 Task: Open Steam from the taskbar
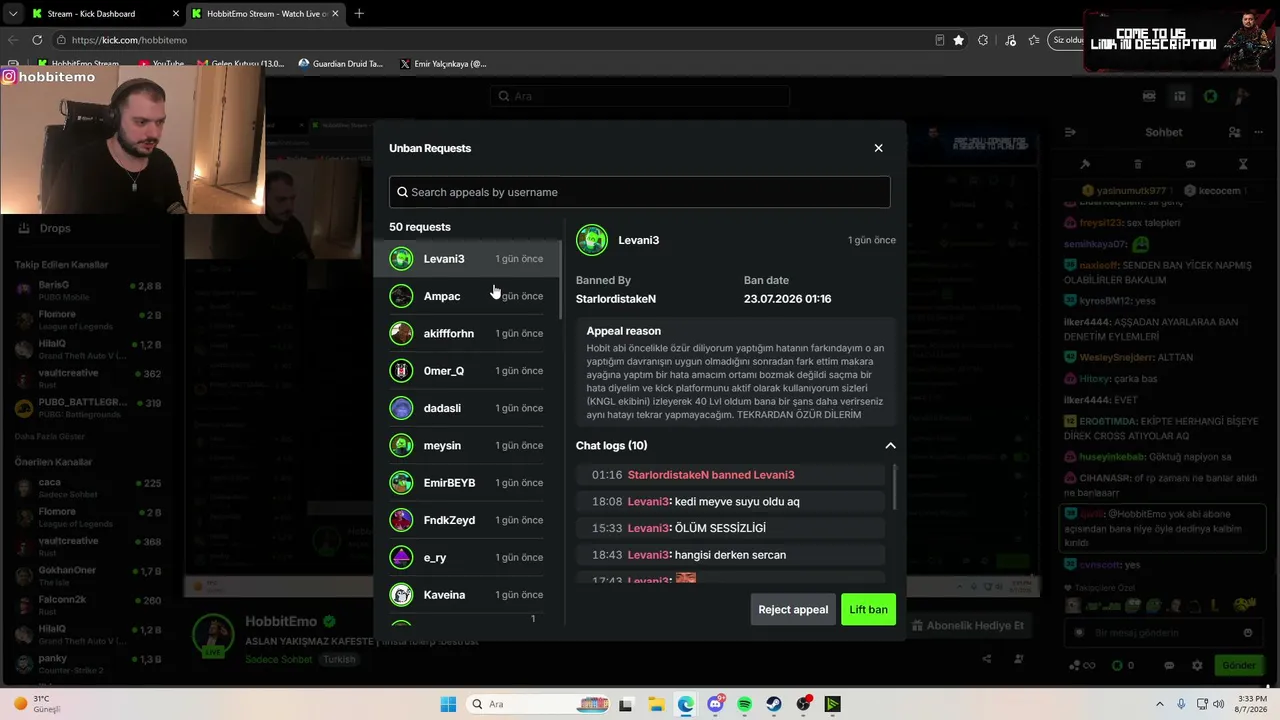(774, 704)
